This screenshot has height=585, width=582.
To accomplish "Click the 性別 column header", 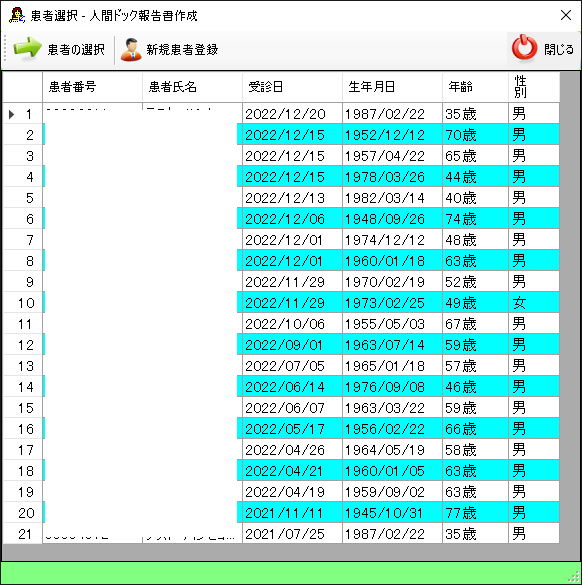I will (x=534, y=87).
